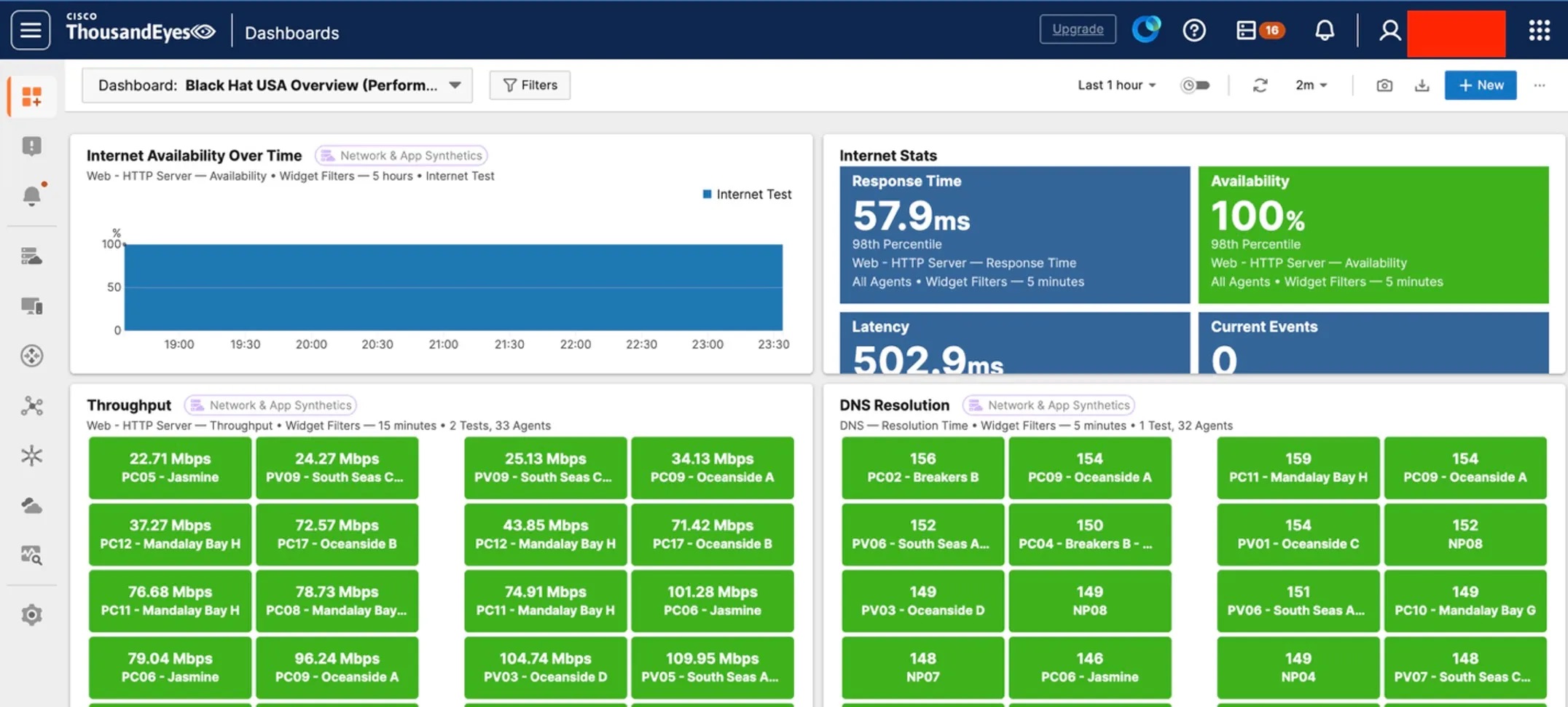The image size is (1568, 707).
Task: Open the Alerts bell in sidebar
Action: click(x=32, y=195)
